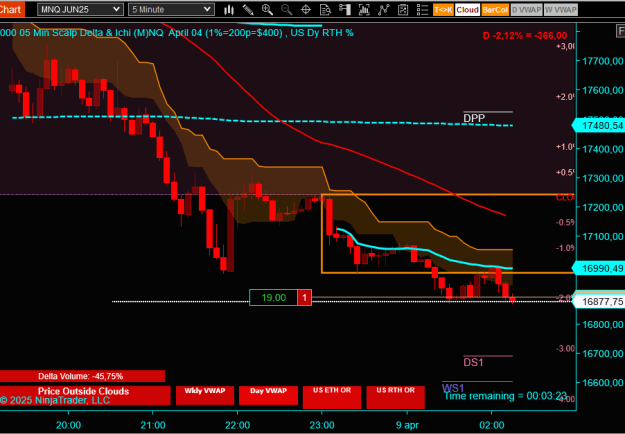Toggle the T<>K indicator button
Screen dimensions: 625x434
point(443,10)
